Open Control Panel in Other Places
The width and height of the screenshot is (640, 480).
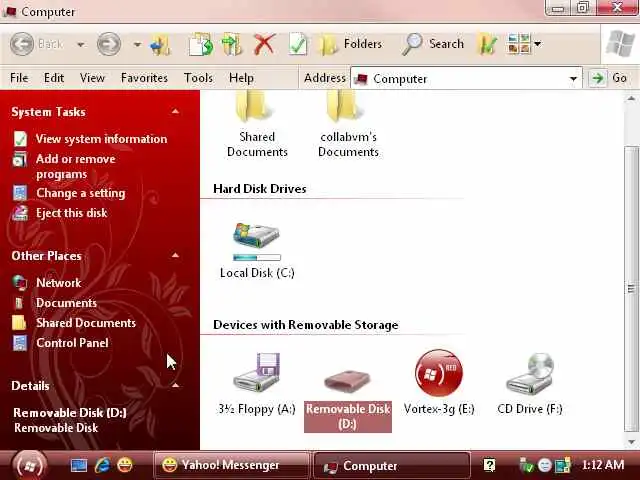72,342
